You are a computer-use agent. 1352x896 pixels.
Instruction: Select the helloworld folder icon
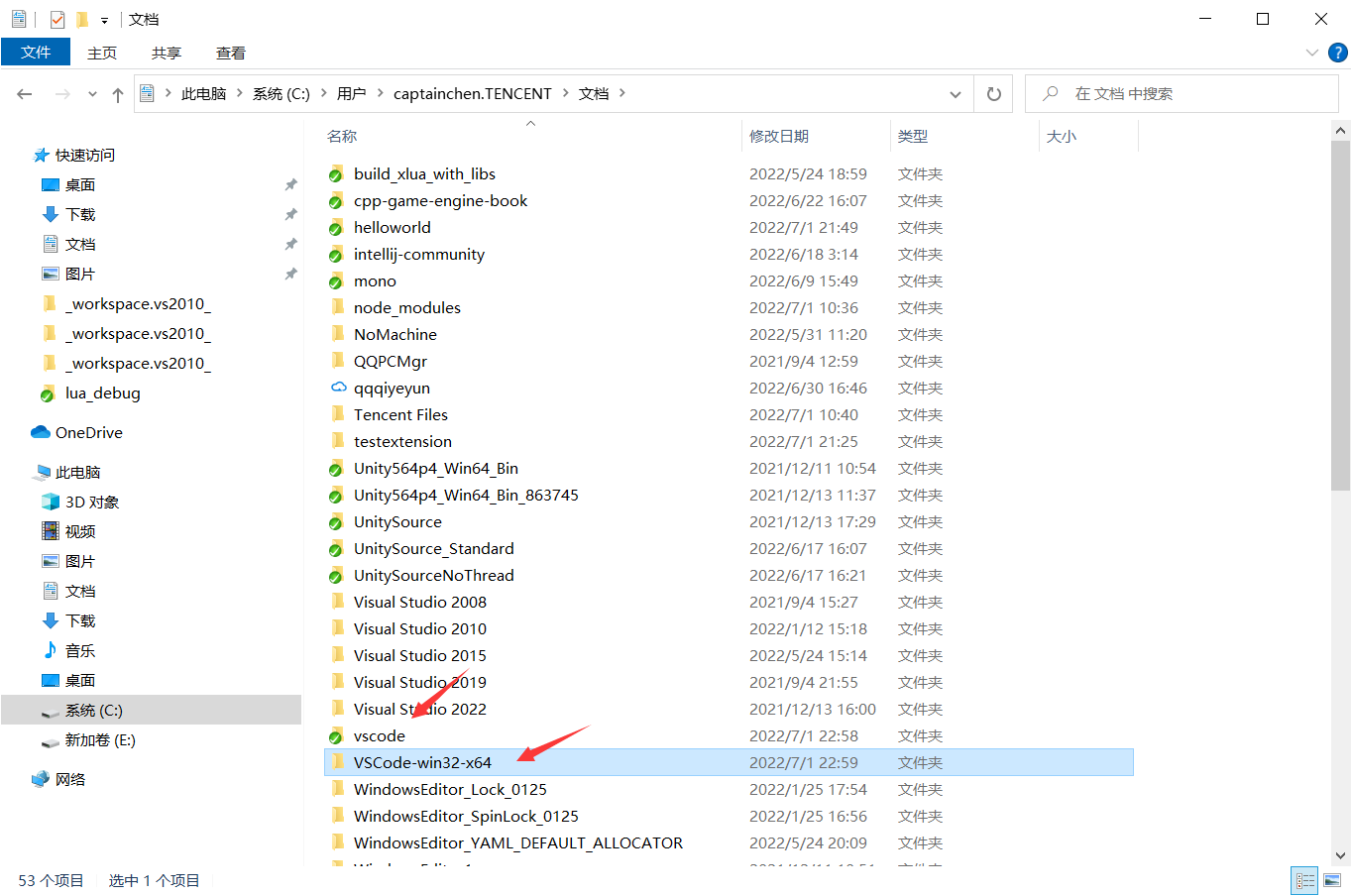[337, 228]
